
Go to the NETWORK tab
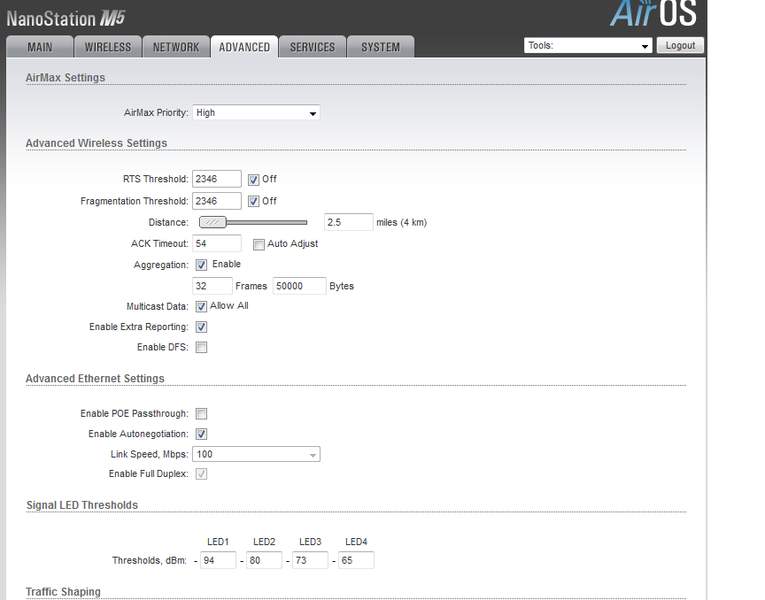[176, 47]
